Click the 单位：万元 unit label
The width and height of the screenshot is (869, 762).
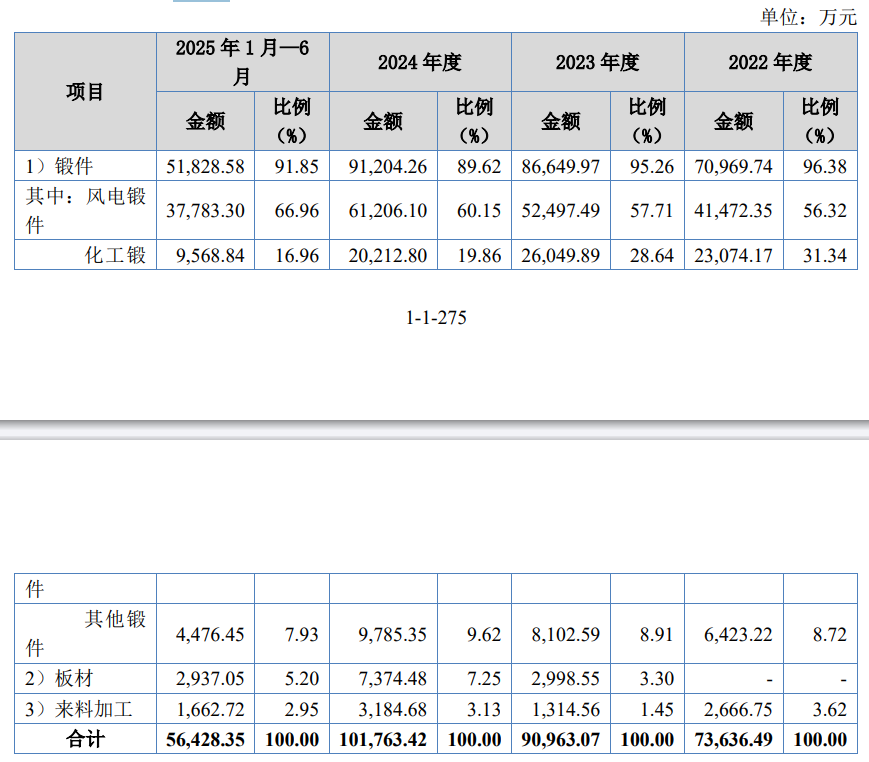808,16
